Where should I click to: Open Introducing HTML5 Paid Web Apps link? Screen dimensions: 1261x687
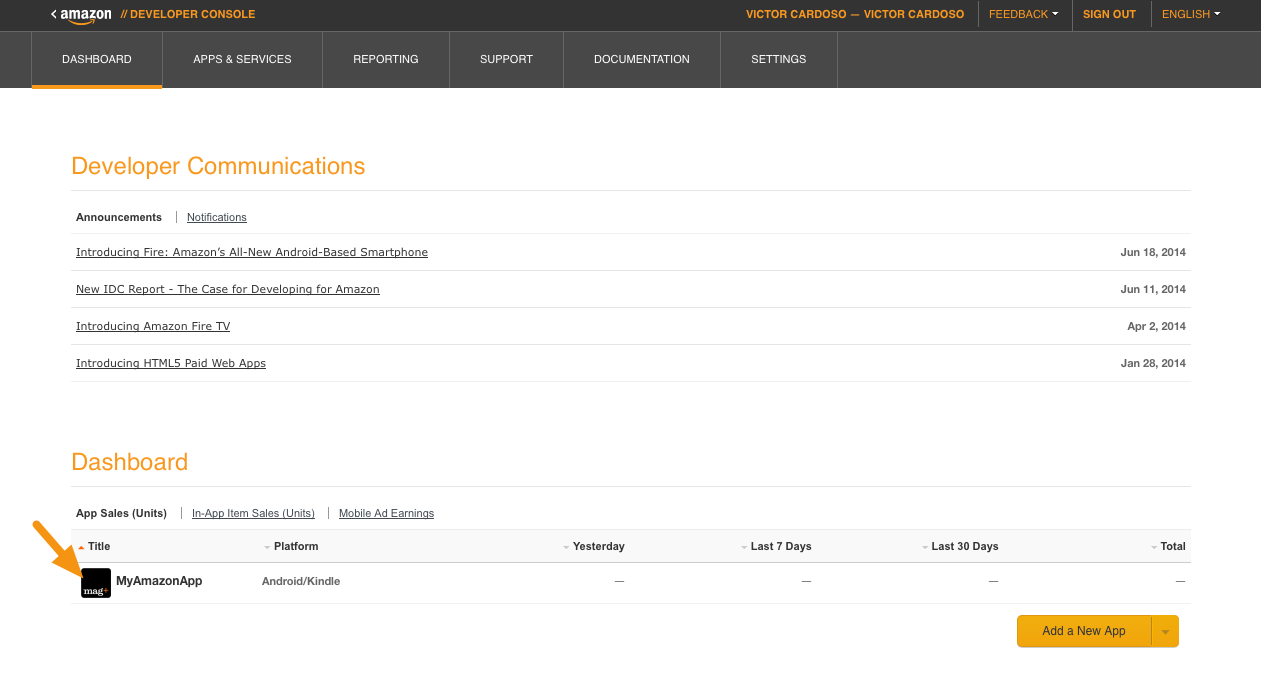(x=171, y=363)
